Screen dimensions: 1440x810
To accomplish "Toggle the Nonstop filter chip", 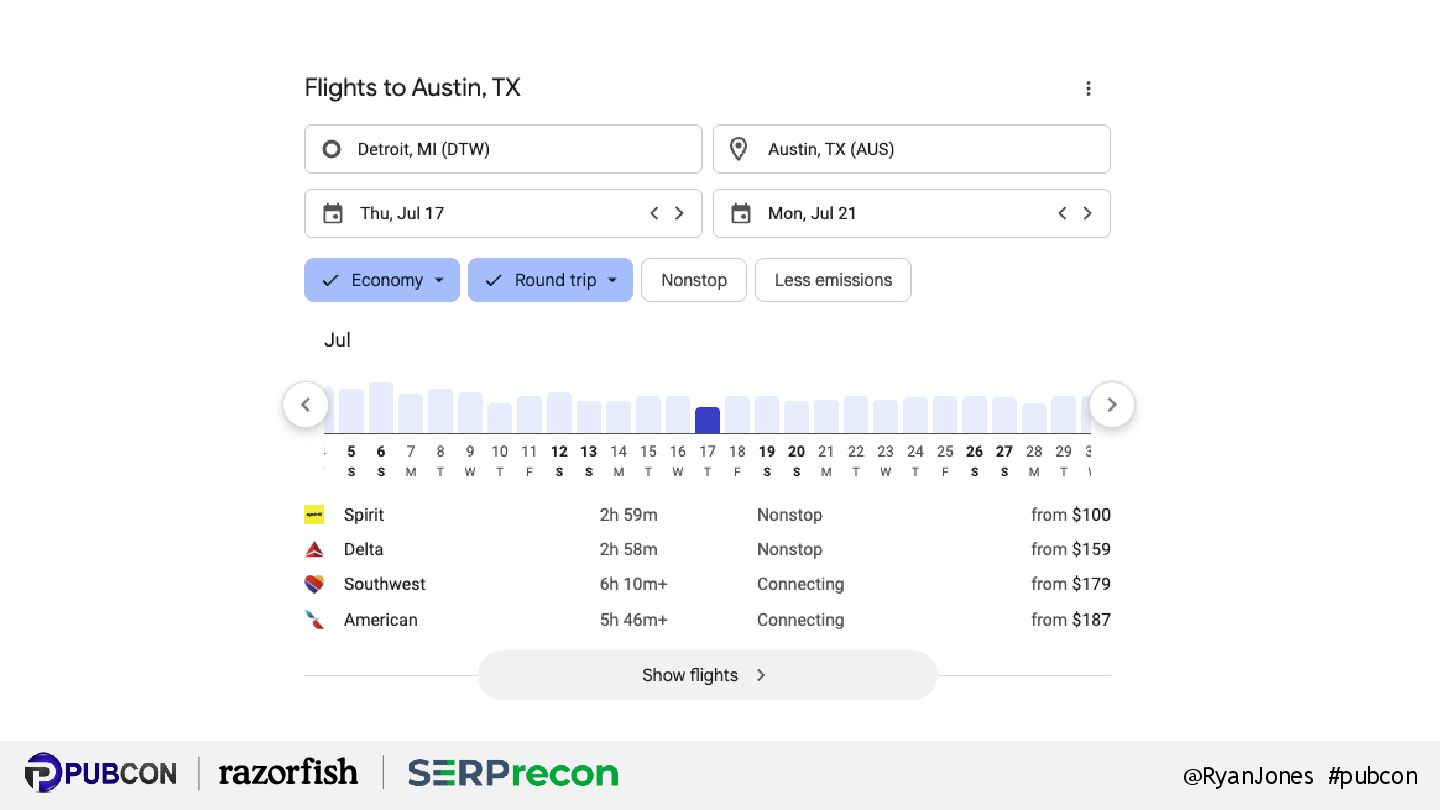I will (694, 280).
